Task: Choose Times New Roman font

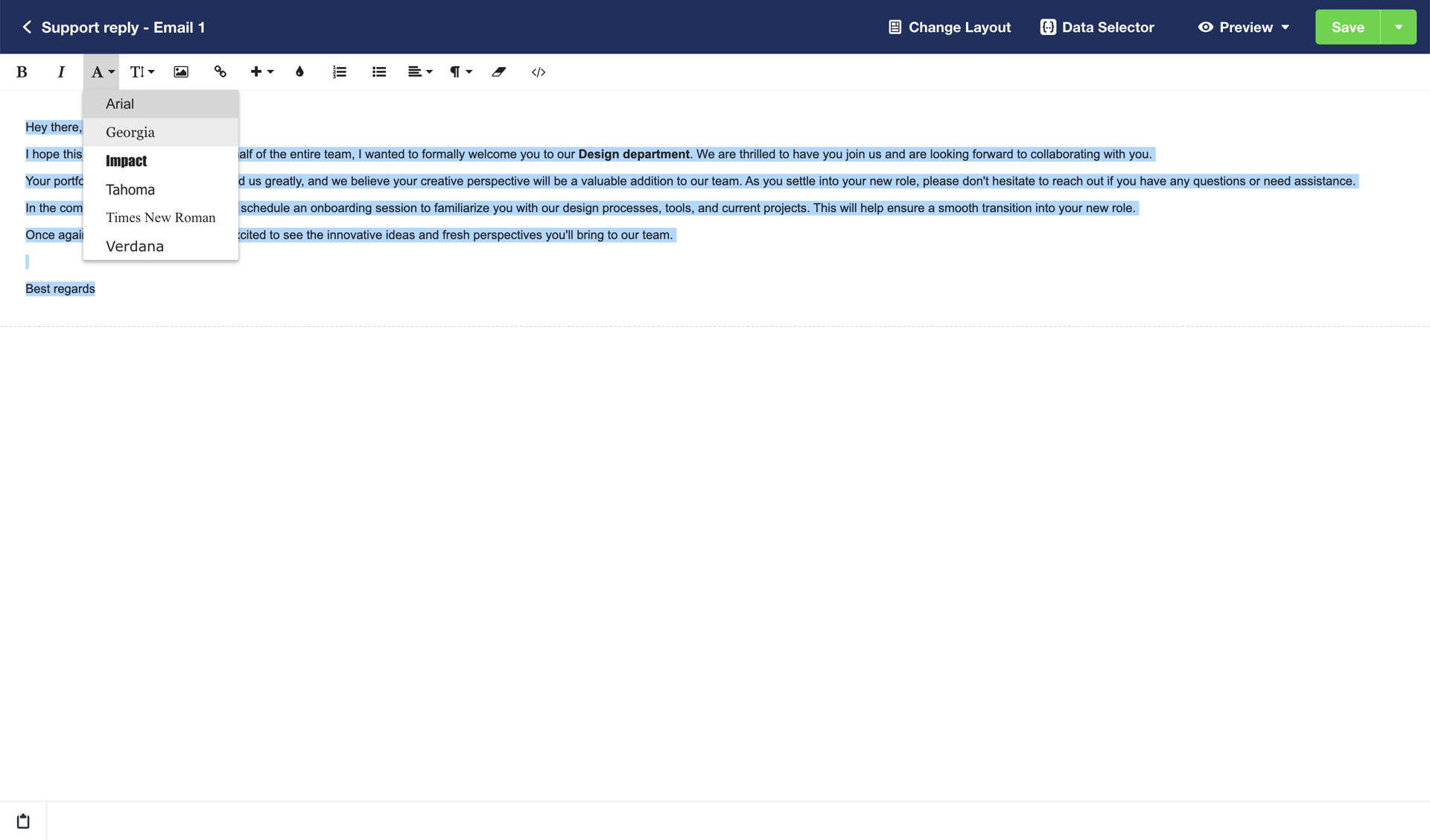Action: click(160, 217)
